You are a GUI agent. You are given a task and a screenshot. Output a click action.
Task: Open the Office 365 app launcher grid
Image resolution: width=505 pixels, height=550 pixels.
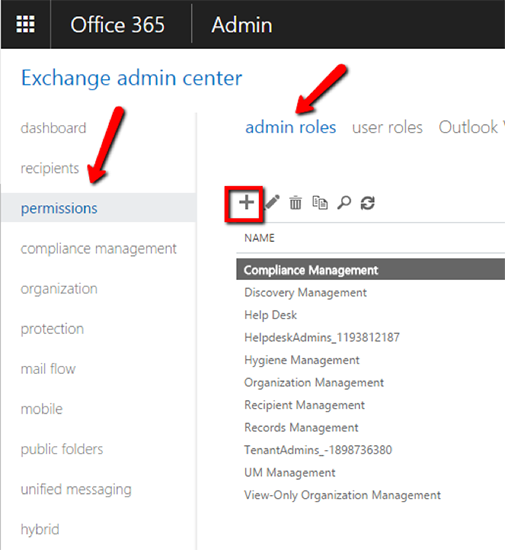click(26, 24)
